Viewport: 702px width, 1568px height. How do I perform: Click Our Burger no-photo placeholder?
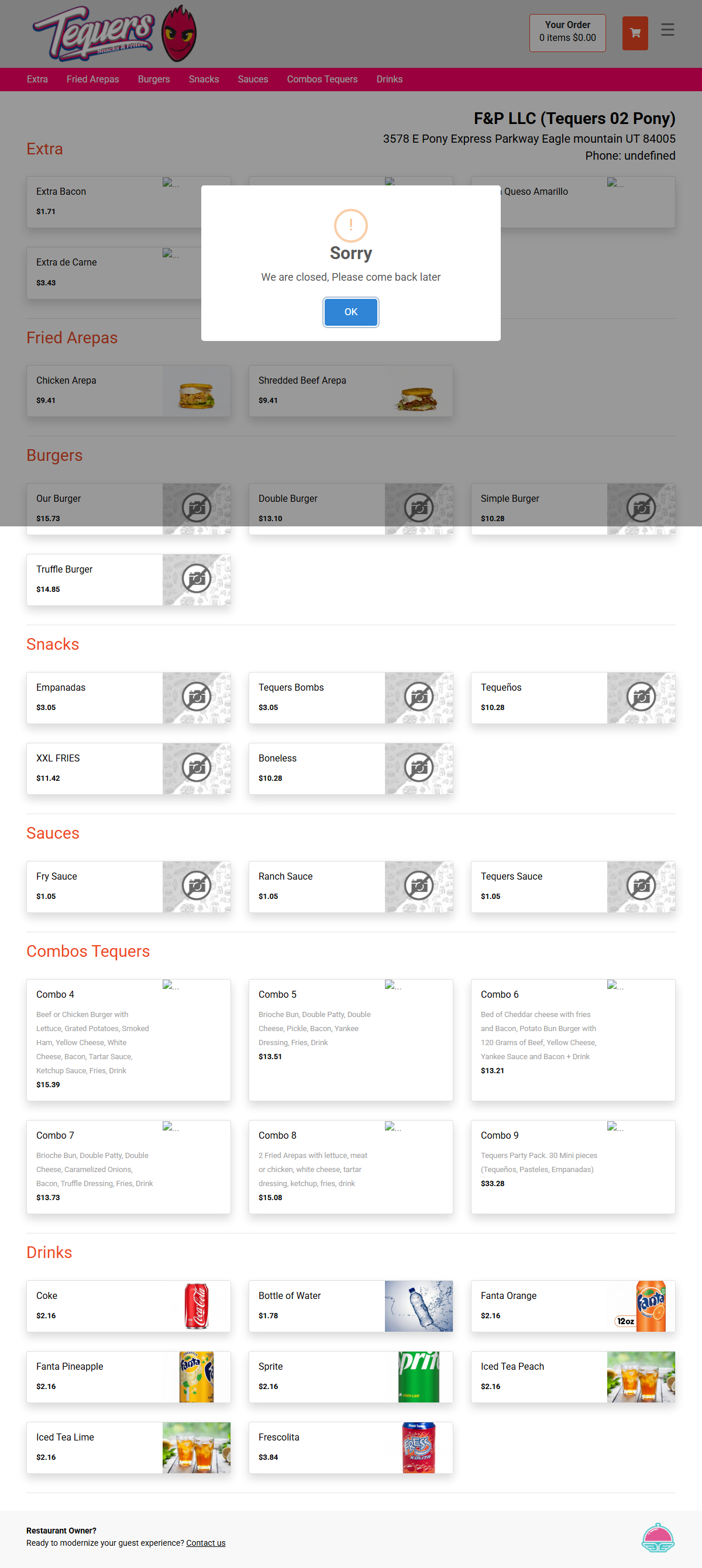point(196,509)
